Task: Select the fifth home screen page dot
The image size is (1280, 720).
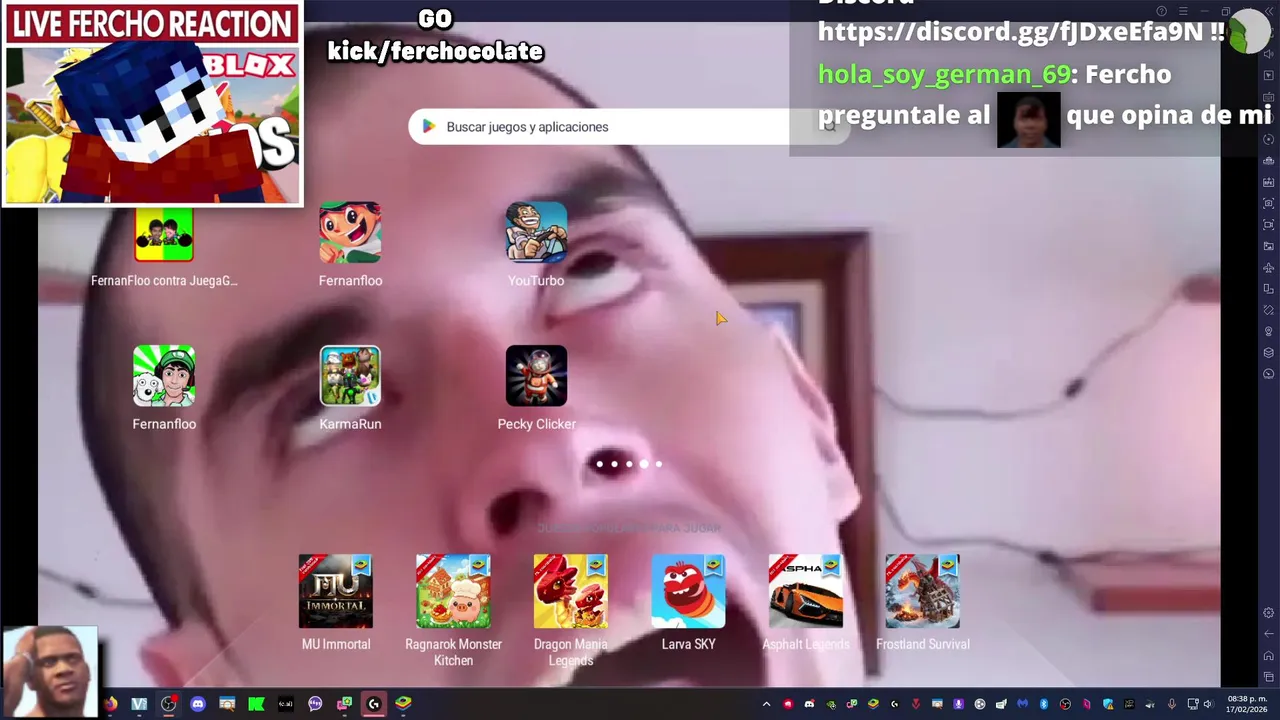Action: (x=658, y=464)
